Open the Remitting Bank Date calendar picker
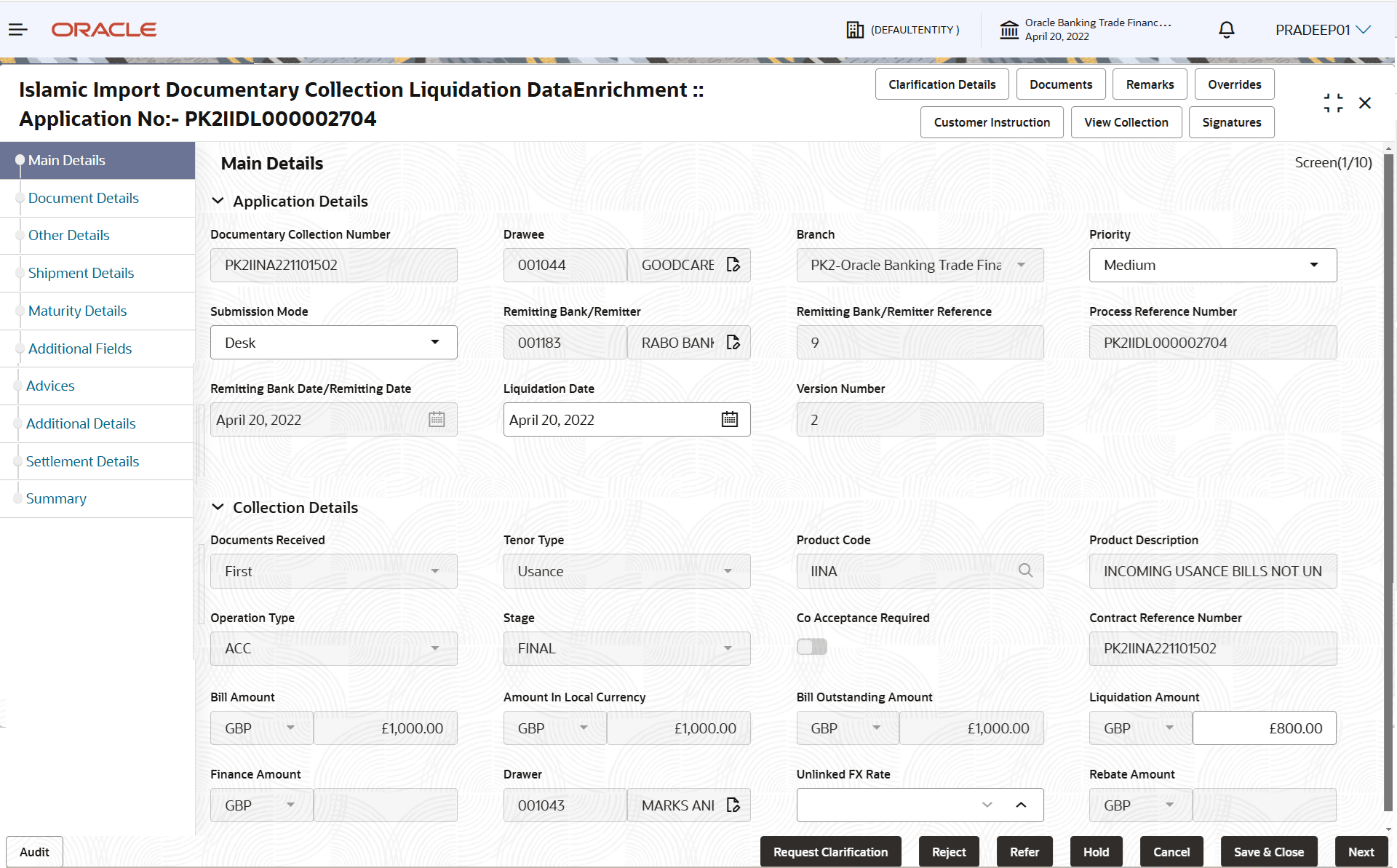The height and width of the screenshot is (868, 1397). point(436,419)
